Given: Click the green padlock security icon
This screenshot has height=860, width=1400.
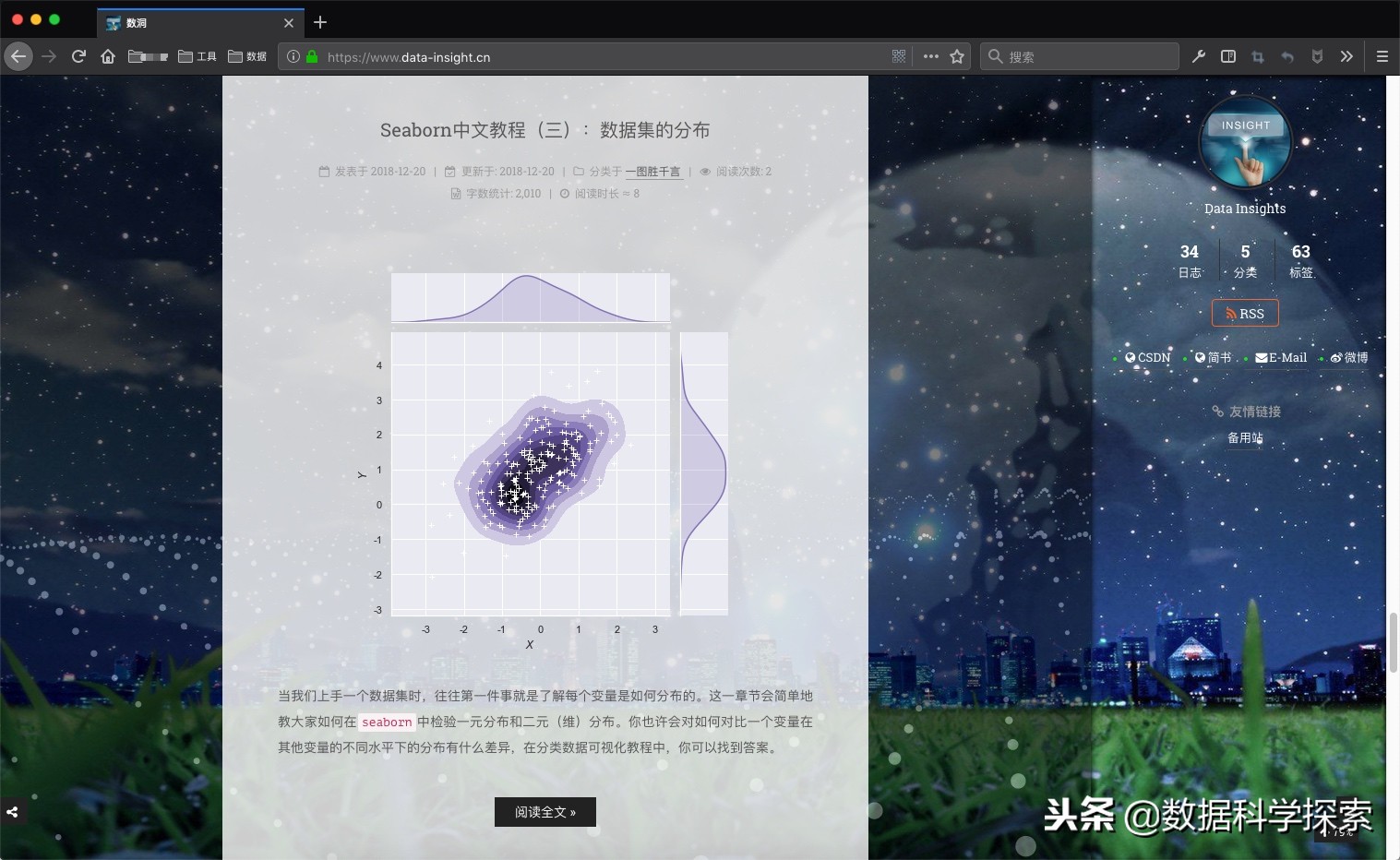Looking at the screenshot, I should (x=312, y=56).
